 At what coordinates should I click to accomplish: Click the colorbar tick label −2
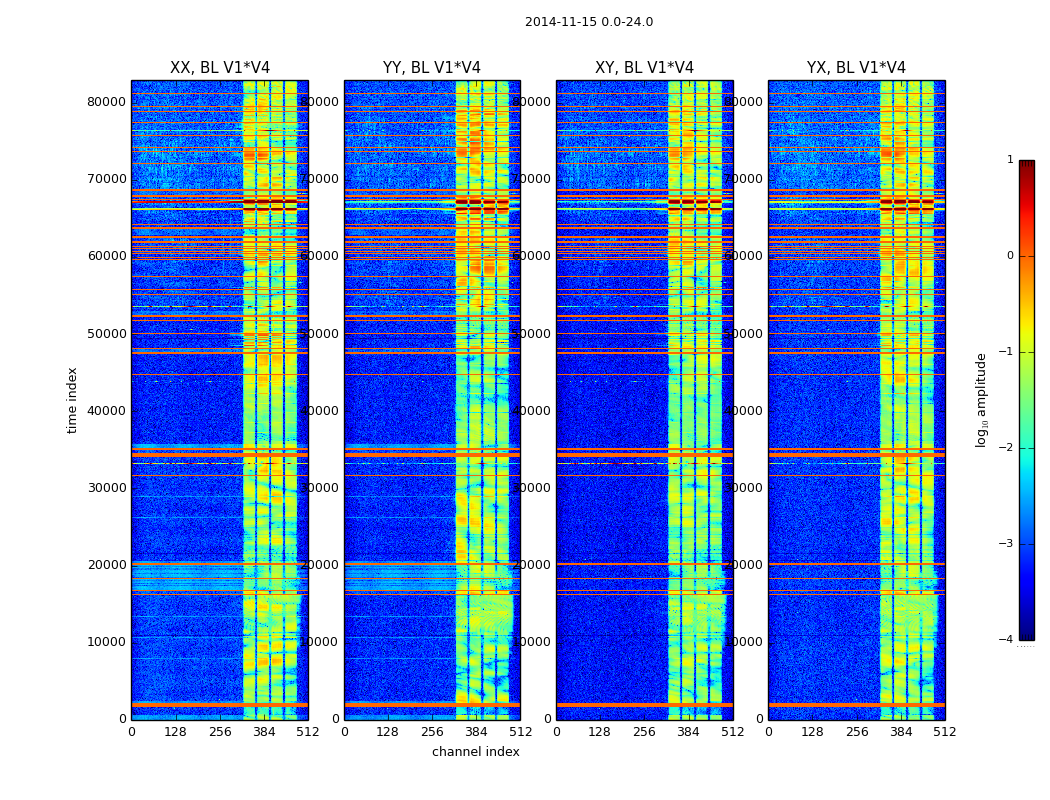[1009, 448]
